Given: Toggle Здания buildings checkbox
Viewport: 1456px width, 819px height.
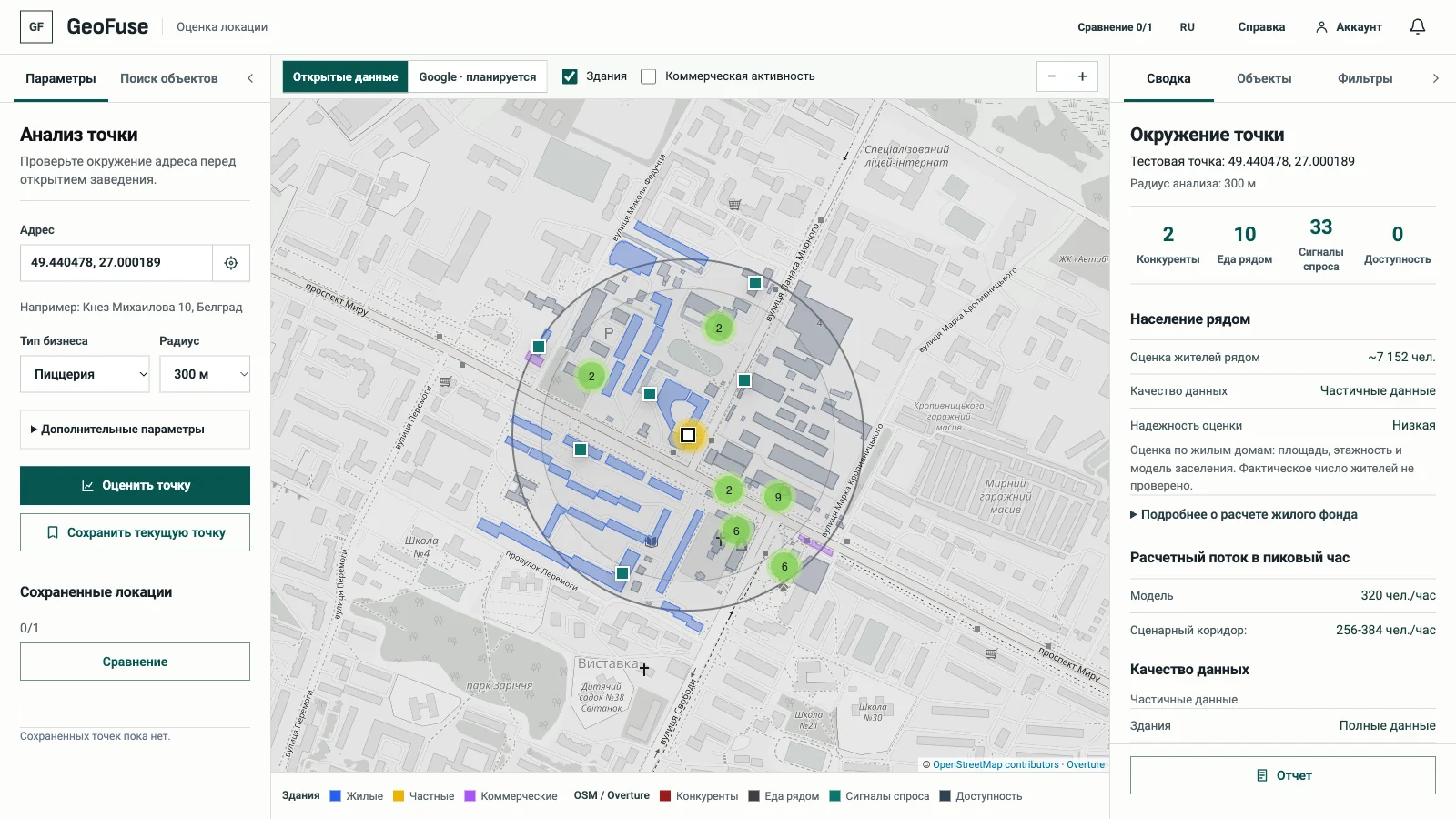Looking at the screenshot, I should pyautogui.click(x=570, y=76).
